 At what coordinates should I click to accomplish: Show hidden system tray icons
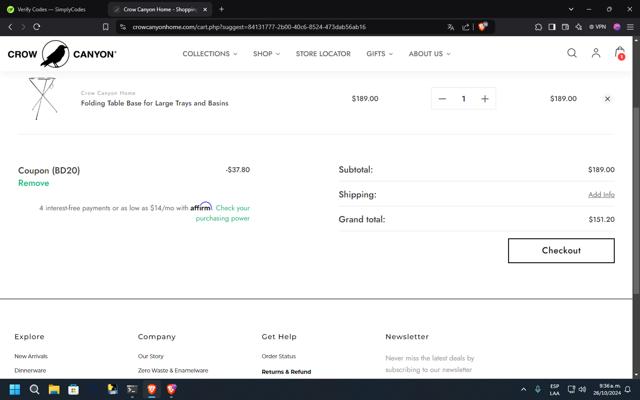click(x=524, y=389)
